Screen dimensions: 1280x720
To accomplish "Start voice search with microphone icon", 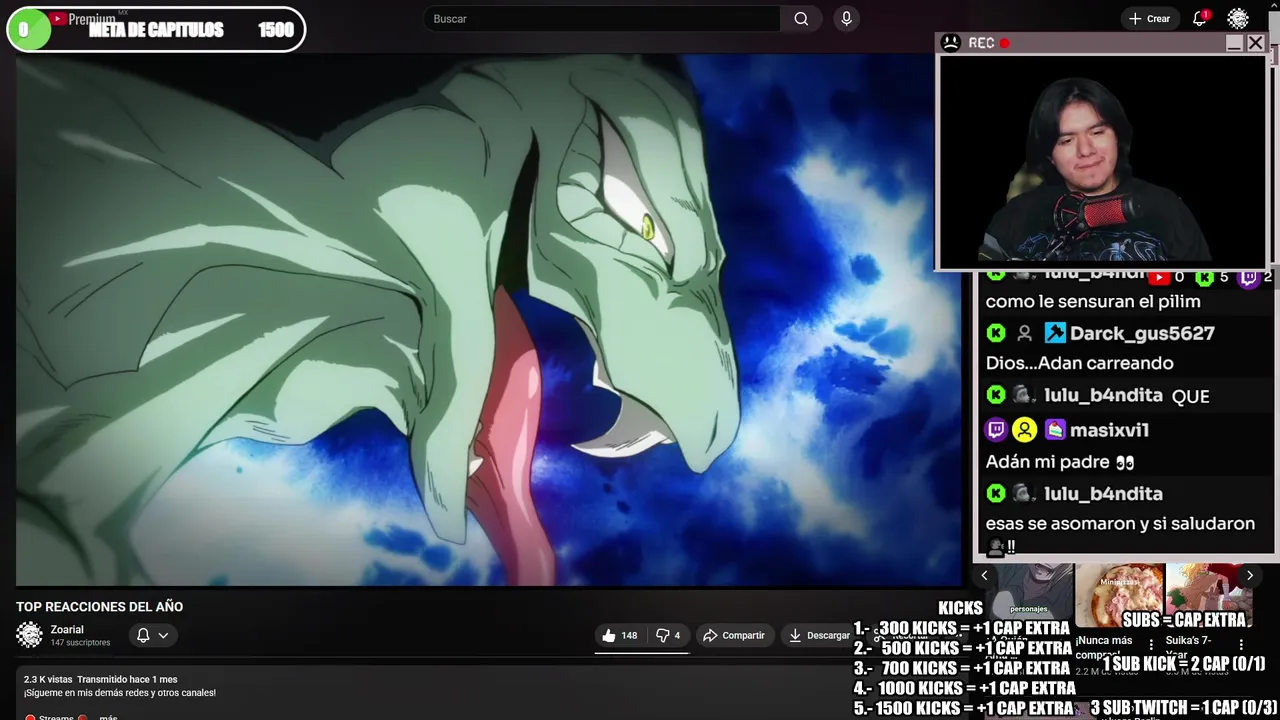I will (x=846, y=19).
